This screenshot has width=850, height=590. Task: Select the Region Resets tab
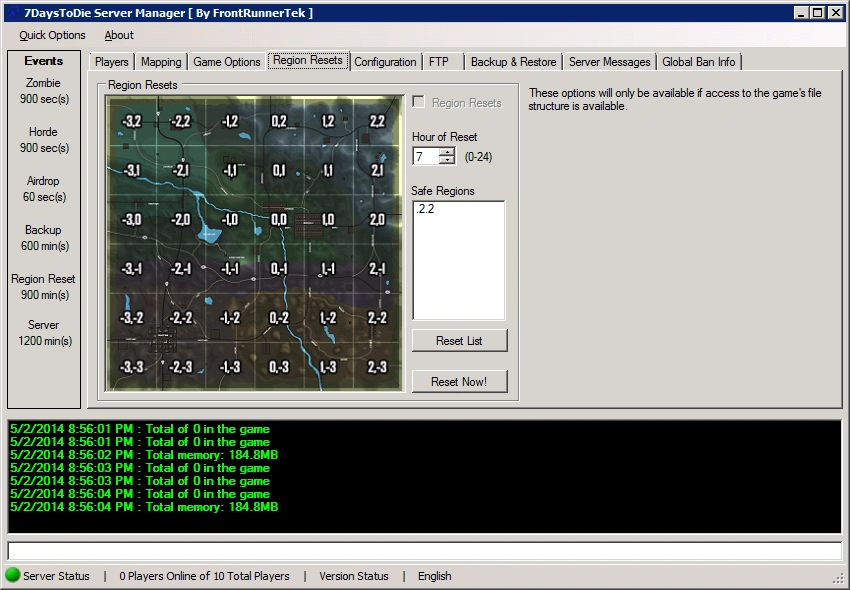coord(308,60)
